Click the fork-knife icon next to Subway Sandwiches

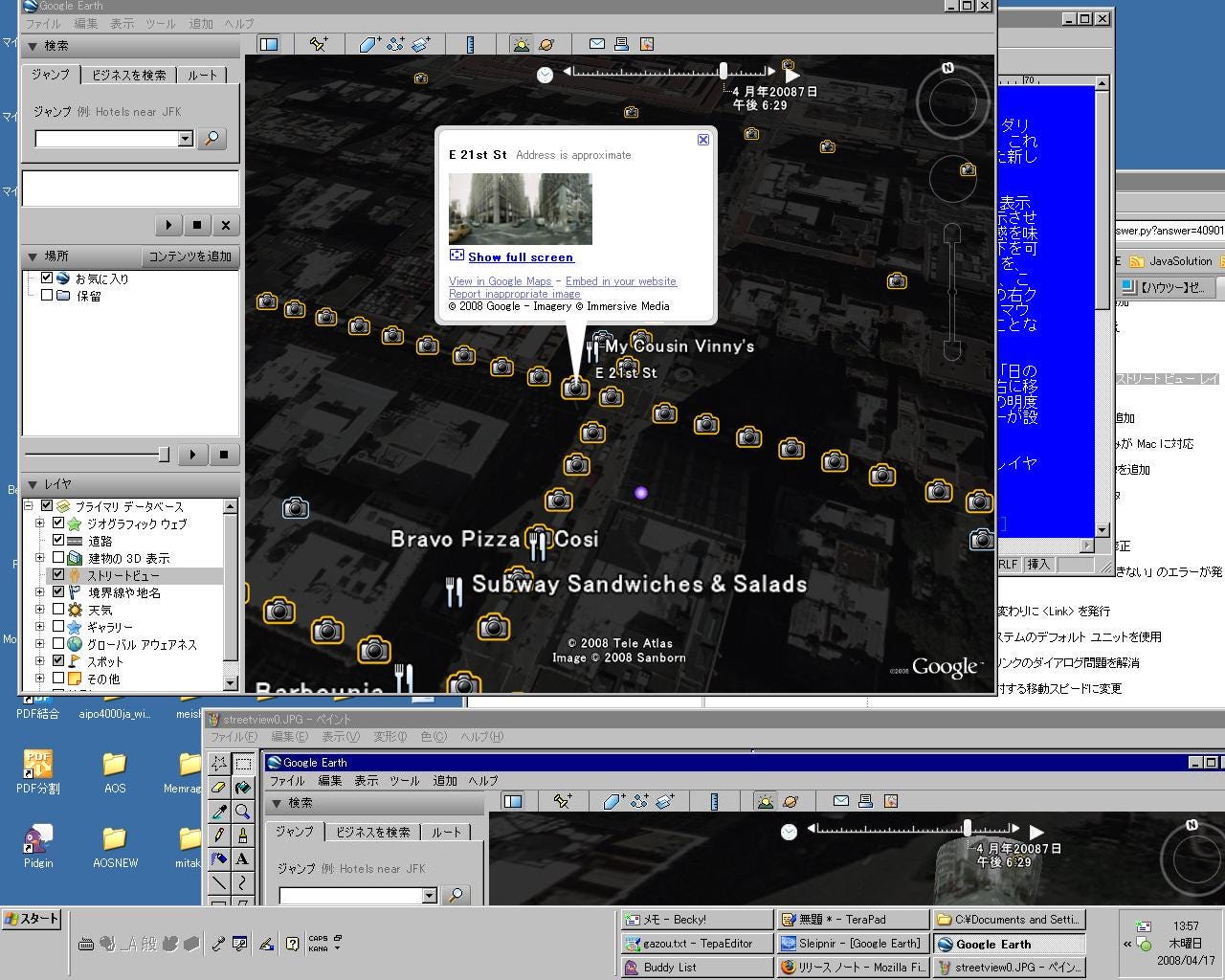coord(455,590)
